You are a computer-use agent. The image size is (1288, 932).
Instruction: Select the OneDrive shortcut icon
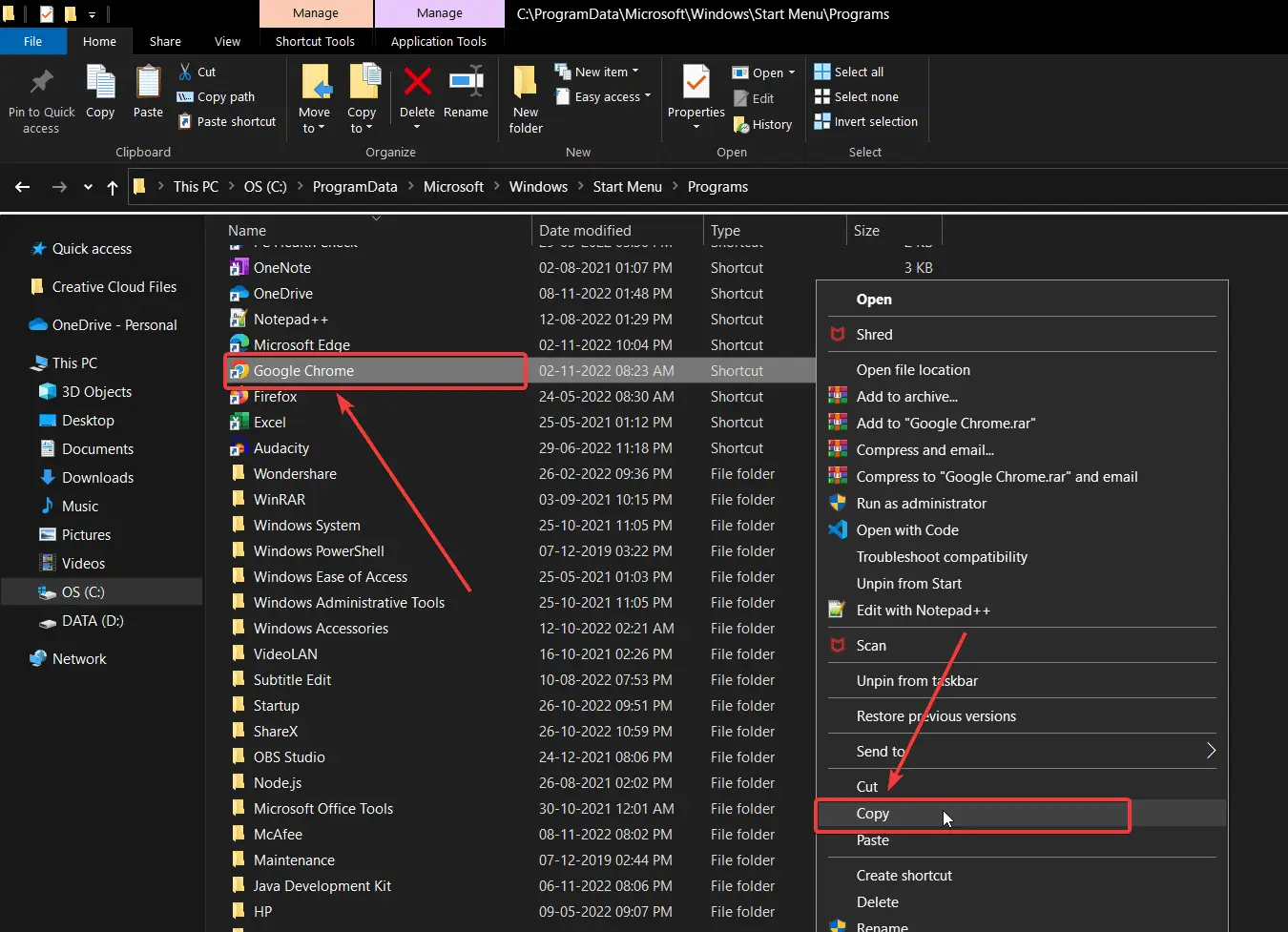(239, 294)
